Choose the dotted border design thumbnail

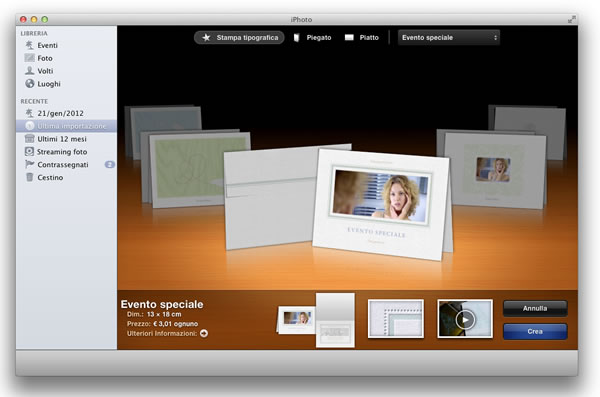tap(396, 319)
